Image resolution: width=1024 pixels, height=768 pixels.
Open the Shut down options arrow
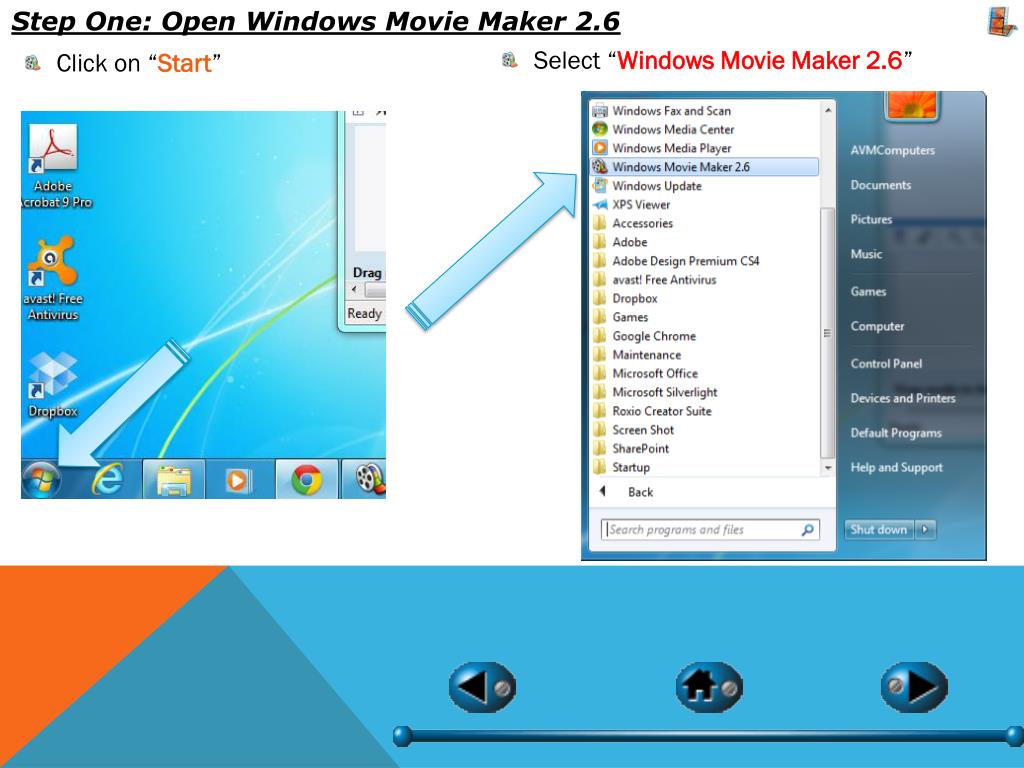925,530
